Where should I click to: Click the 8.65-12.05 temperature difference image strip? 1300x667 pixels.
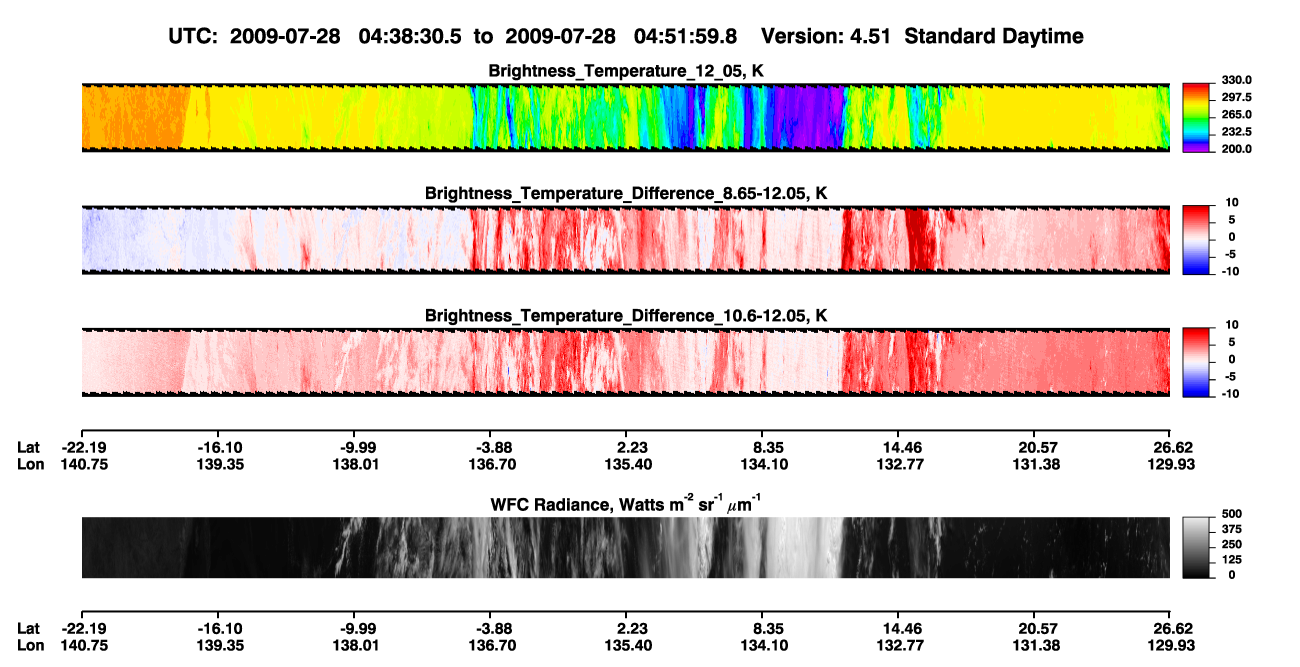625,239
